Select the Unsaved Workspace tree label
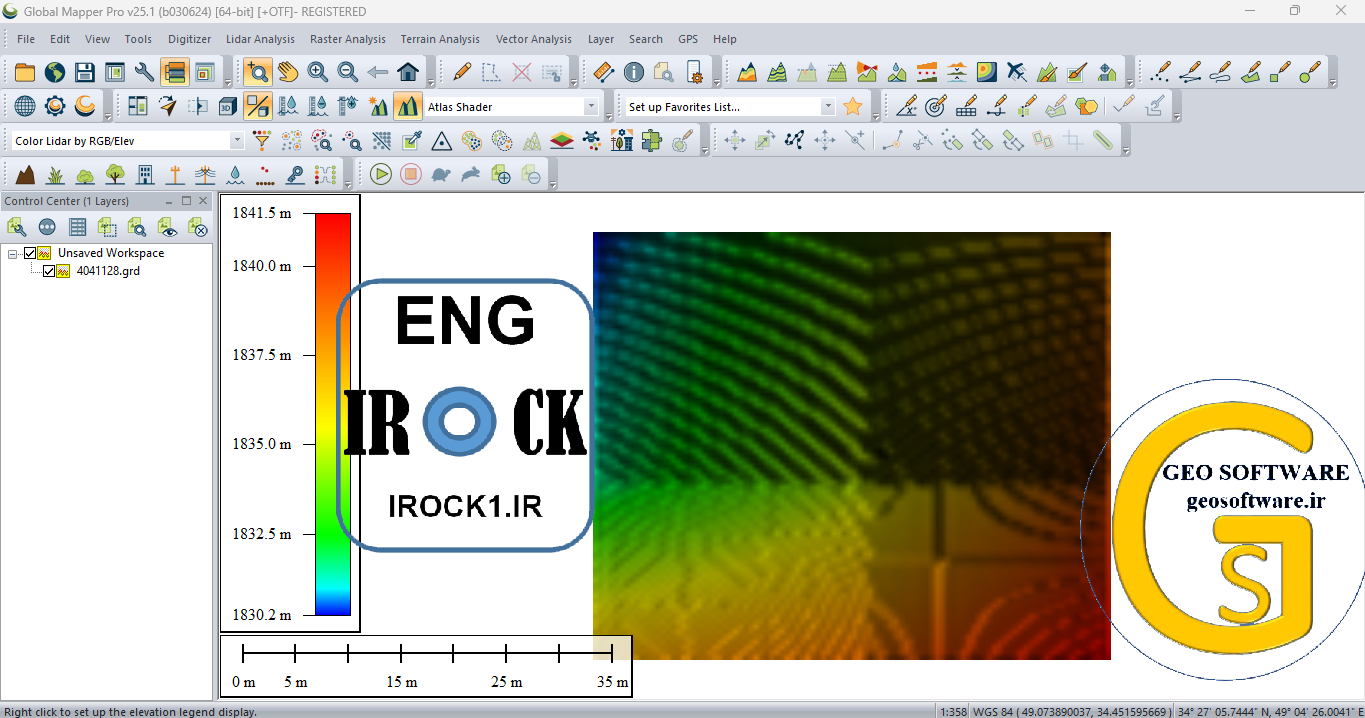The image size is (1365, 718). point(111,253)
